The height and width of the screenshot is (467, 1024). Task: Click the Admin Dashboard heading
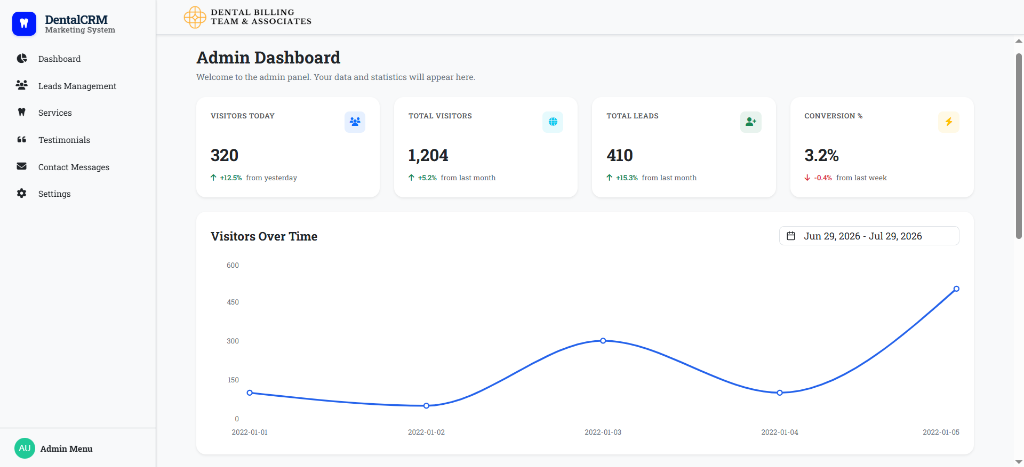[x=268, y=57]
